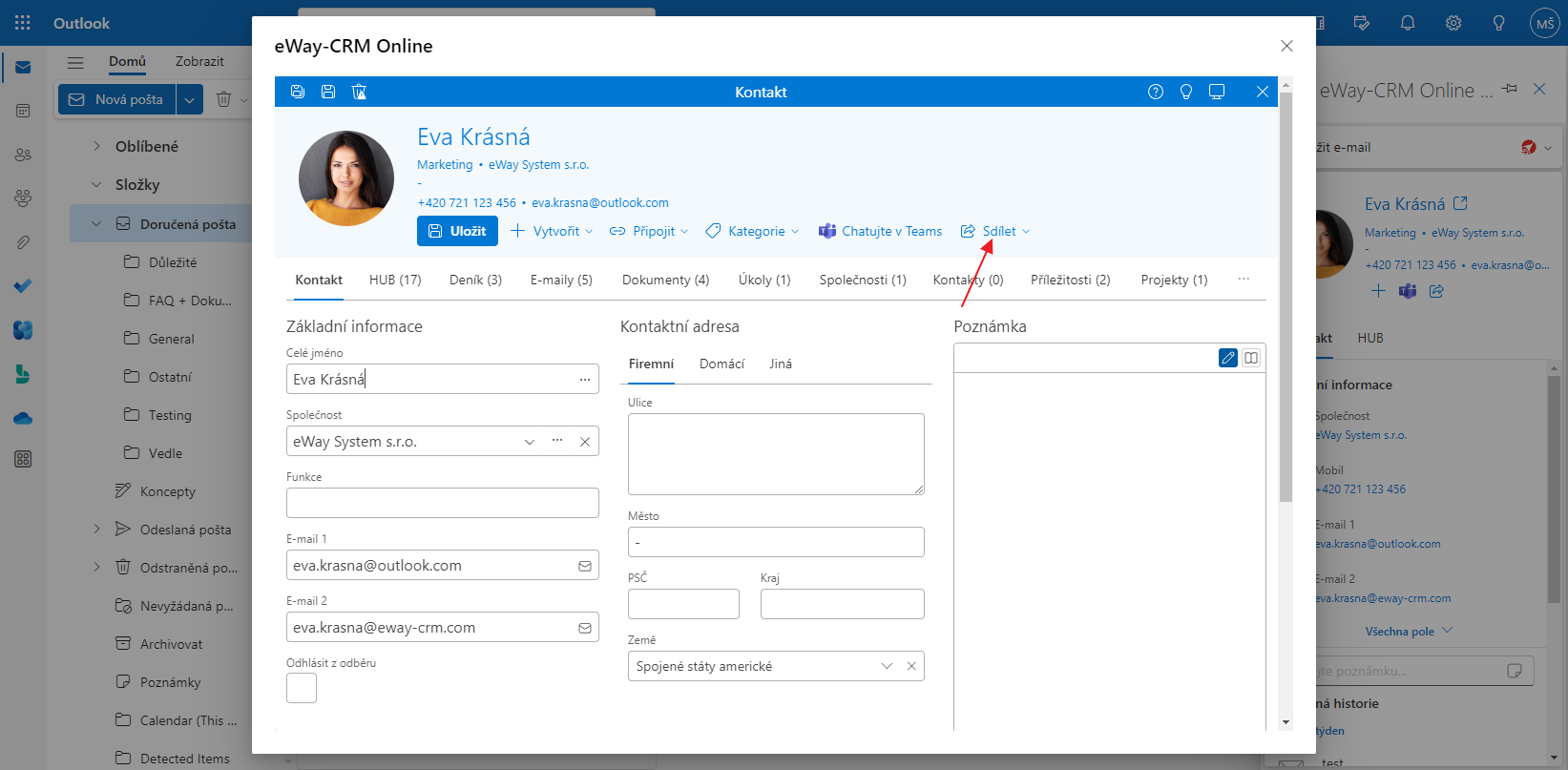Clear the Společnost field with X

(x=585, y=442)
